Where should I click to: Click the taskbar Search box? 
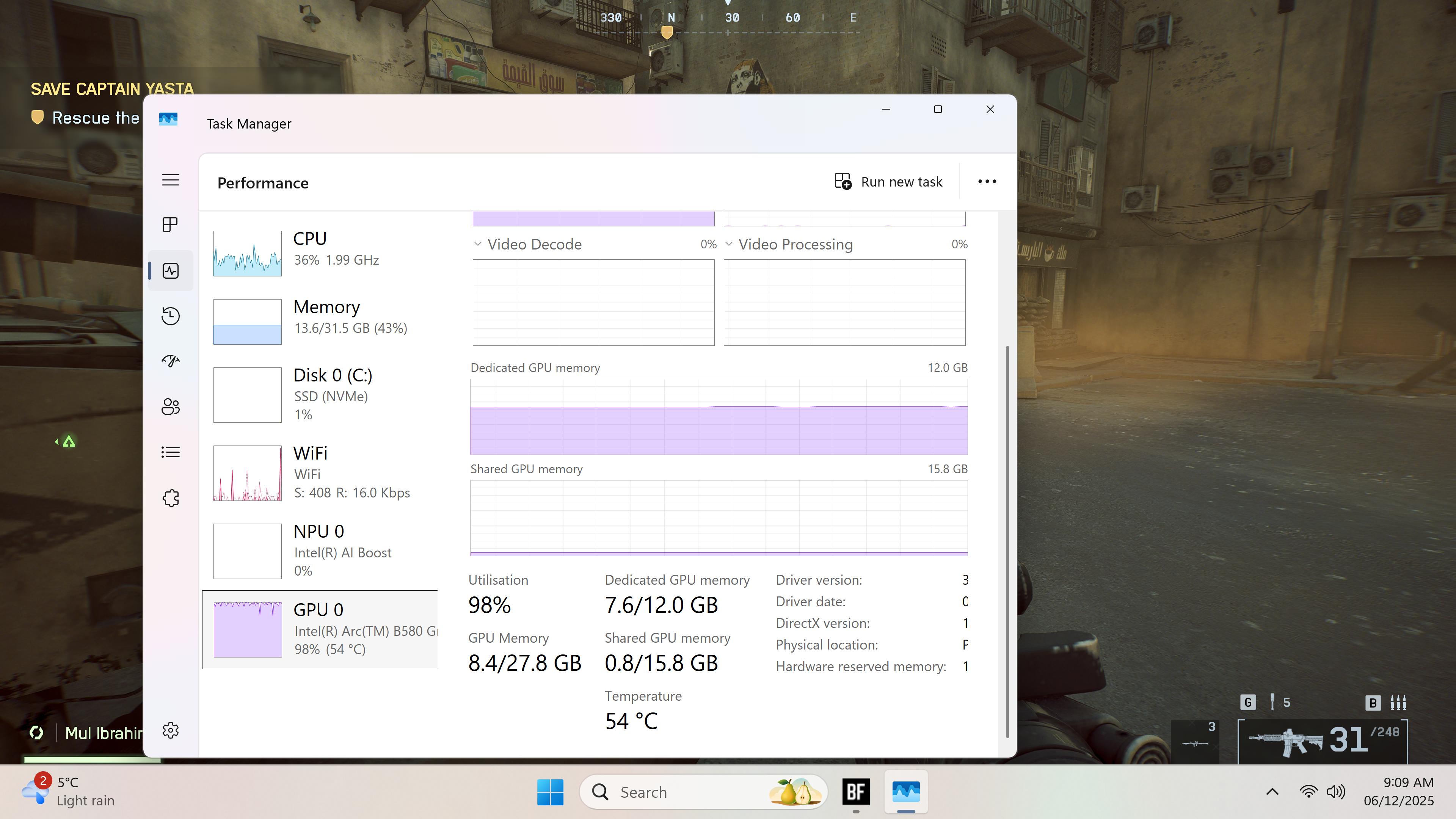coord(703,792)
